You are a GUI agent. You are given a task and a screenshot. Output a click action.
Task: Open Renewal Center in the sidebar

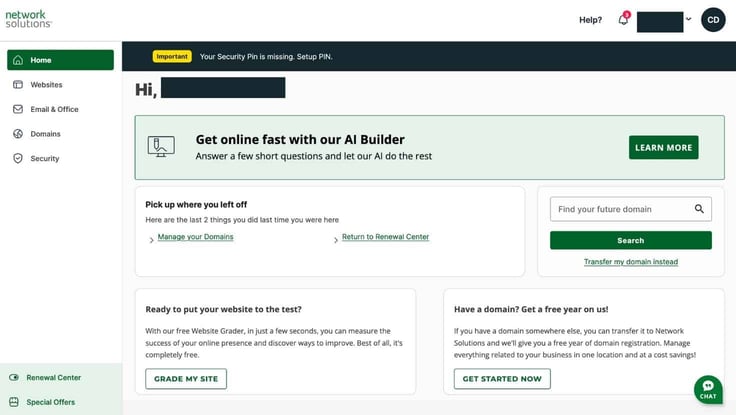tap(54, 377)
